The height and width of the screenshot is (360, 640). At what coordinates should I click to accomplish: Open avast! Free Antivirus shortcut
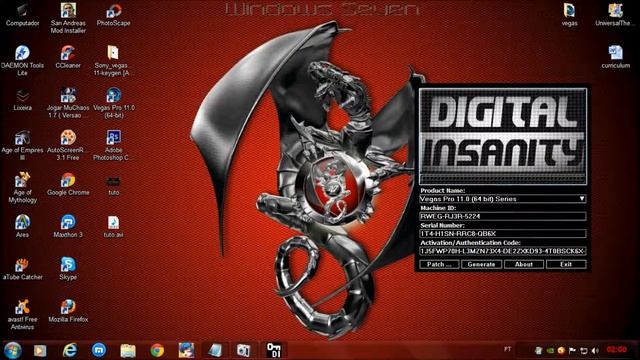[22, 315]
